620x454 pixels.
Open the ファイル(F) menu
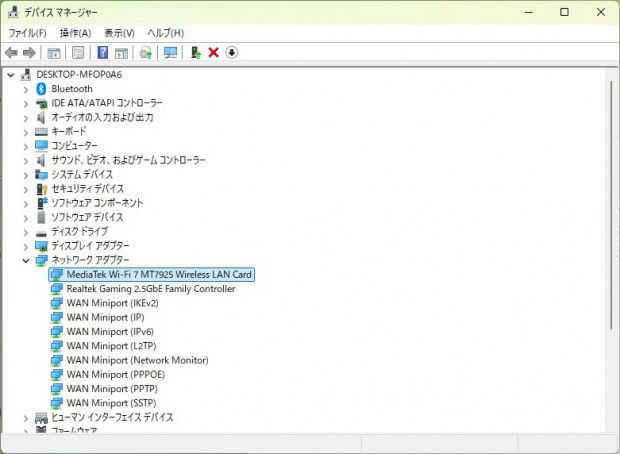28,33
